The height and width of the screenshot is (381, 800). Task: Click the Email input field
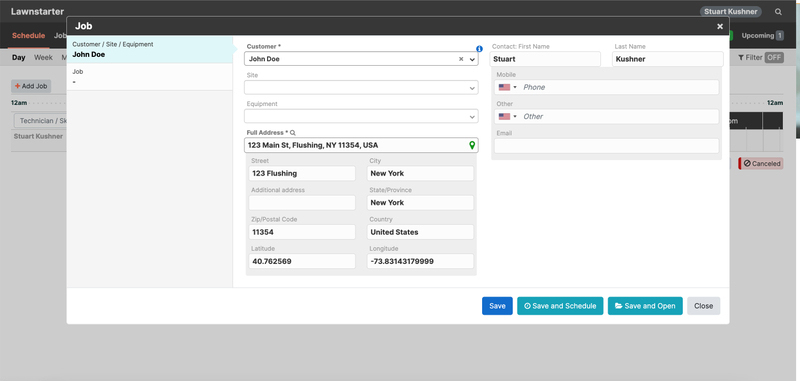click(606, 146)
